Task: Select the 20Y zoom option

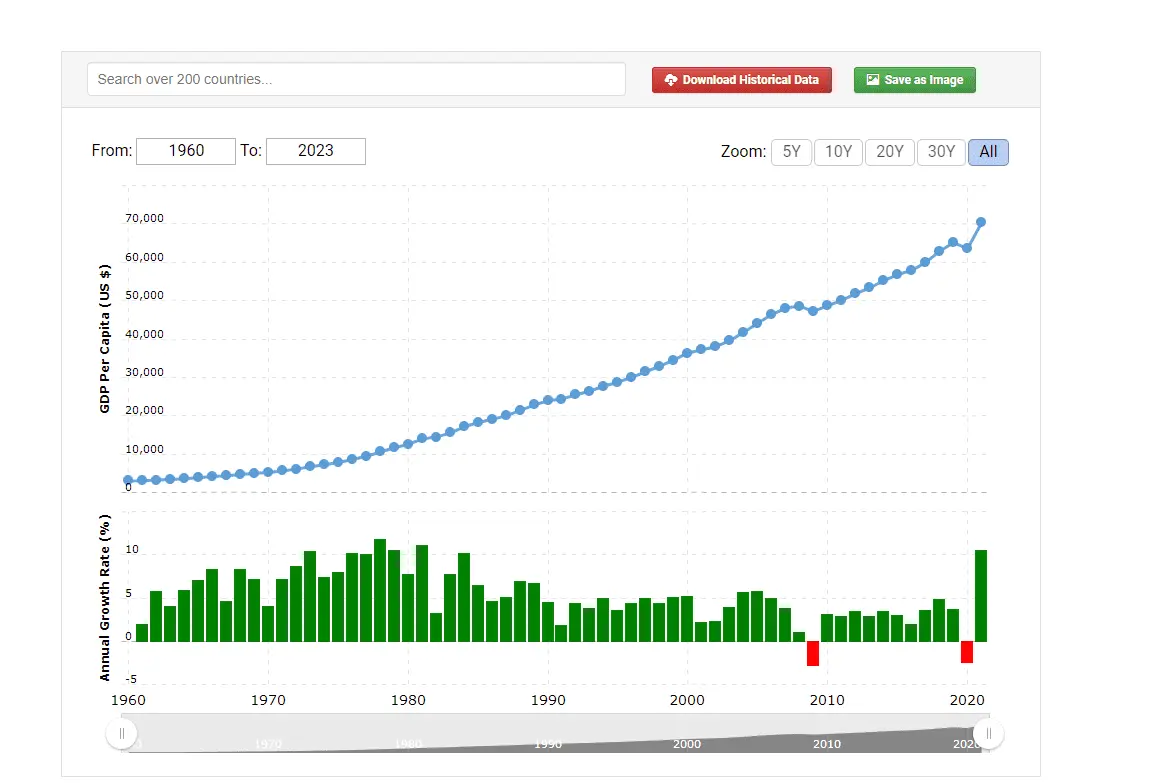Action: tap(889, 152)
